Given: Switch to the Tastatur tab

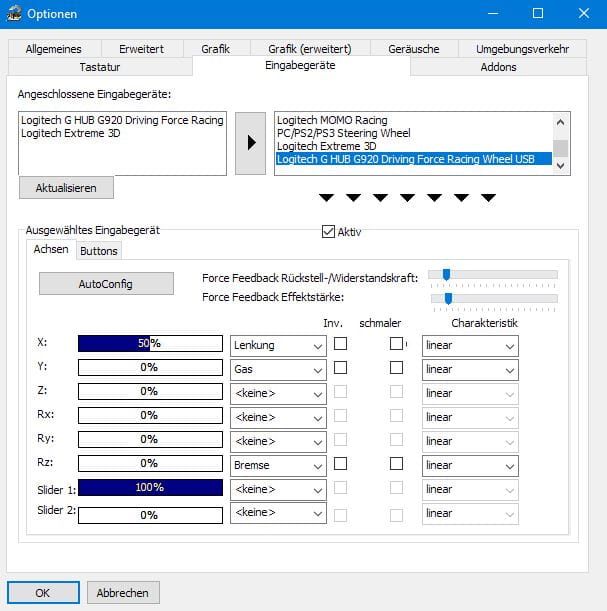Looking at the screenshot, I should 99,67.
